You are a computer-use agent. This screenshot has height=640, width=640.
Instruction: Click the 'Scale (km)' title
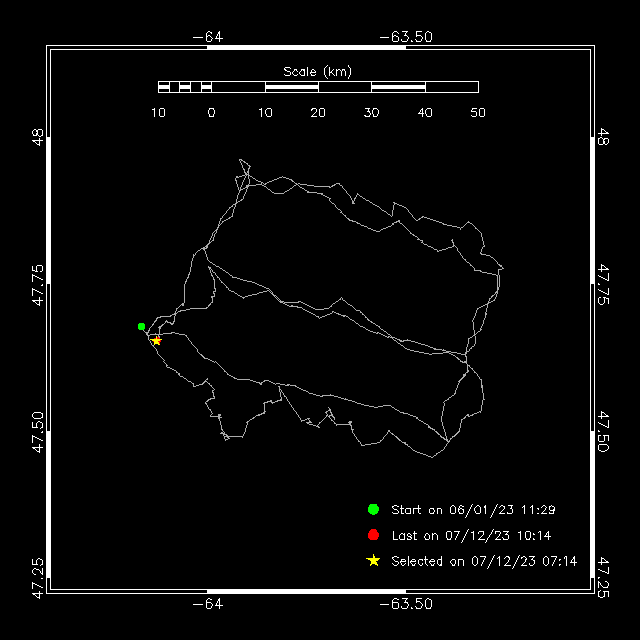click(318, 72)
